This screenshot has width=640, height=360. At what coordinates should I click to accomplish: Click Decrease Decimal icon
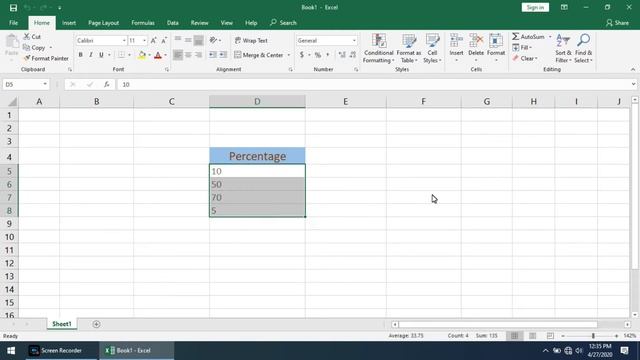point(353,55)
